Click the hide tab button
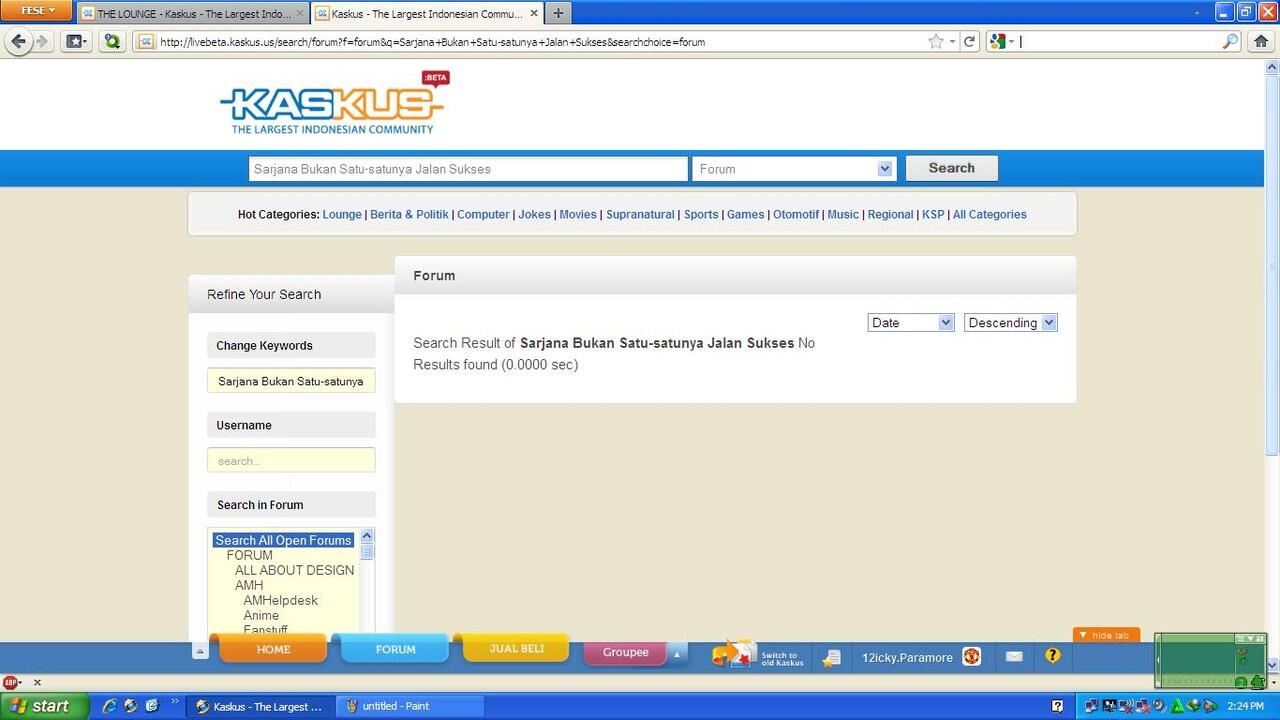 [1106, 635]
